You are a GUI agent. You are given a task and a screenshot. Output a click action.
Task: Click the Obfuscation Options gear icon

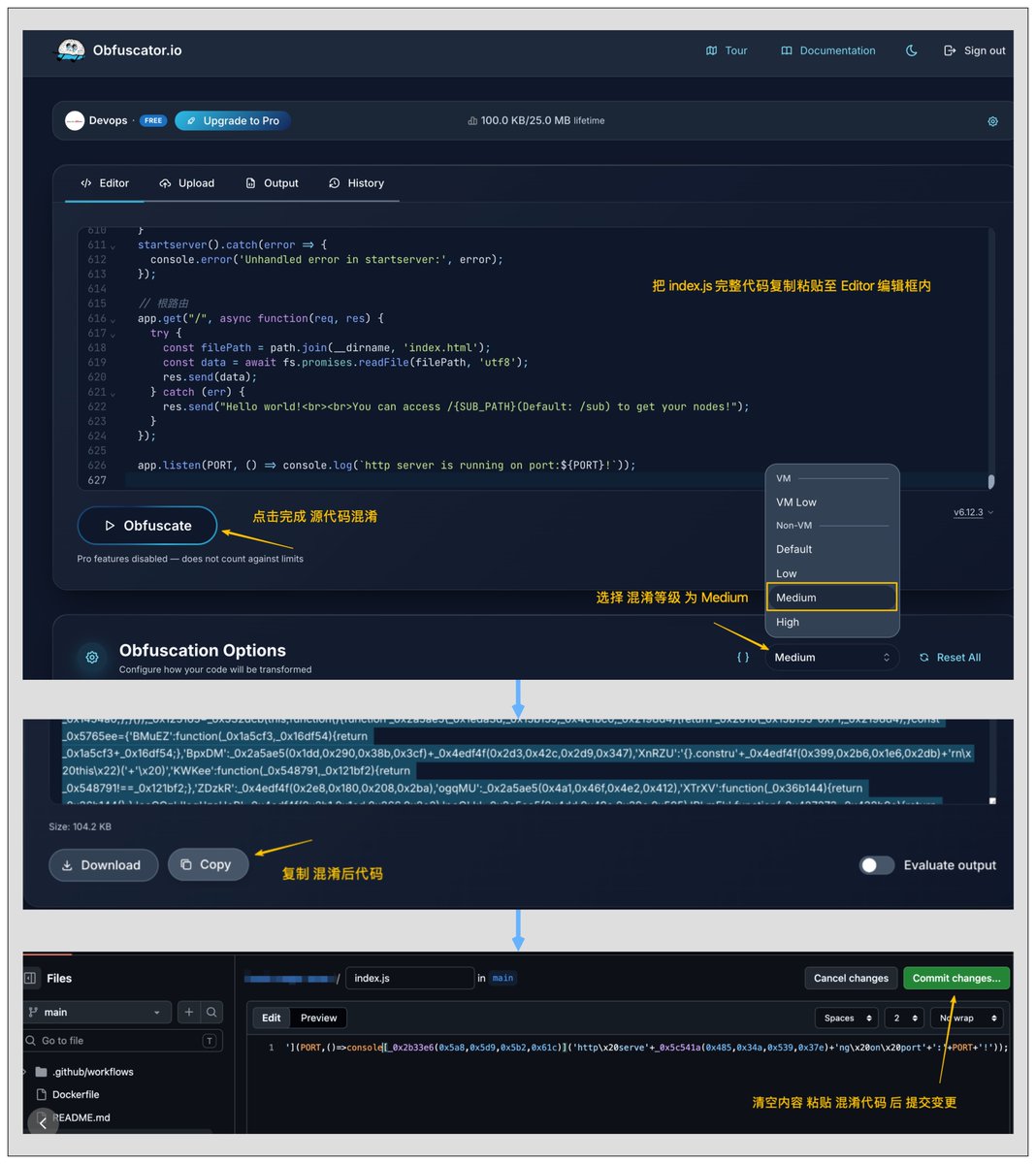[x=92, y=658]
